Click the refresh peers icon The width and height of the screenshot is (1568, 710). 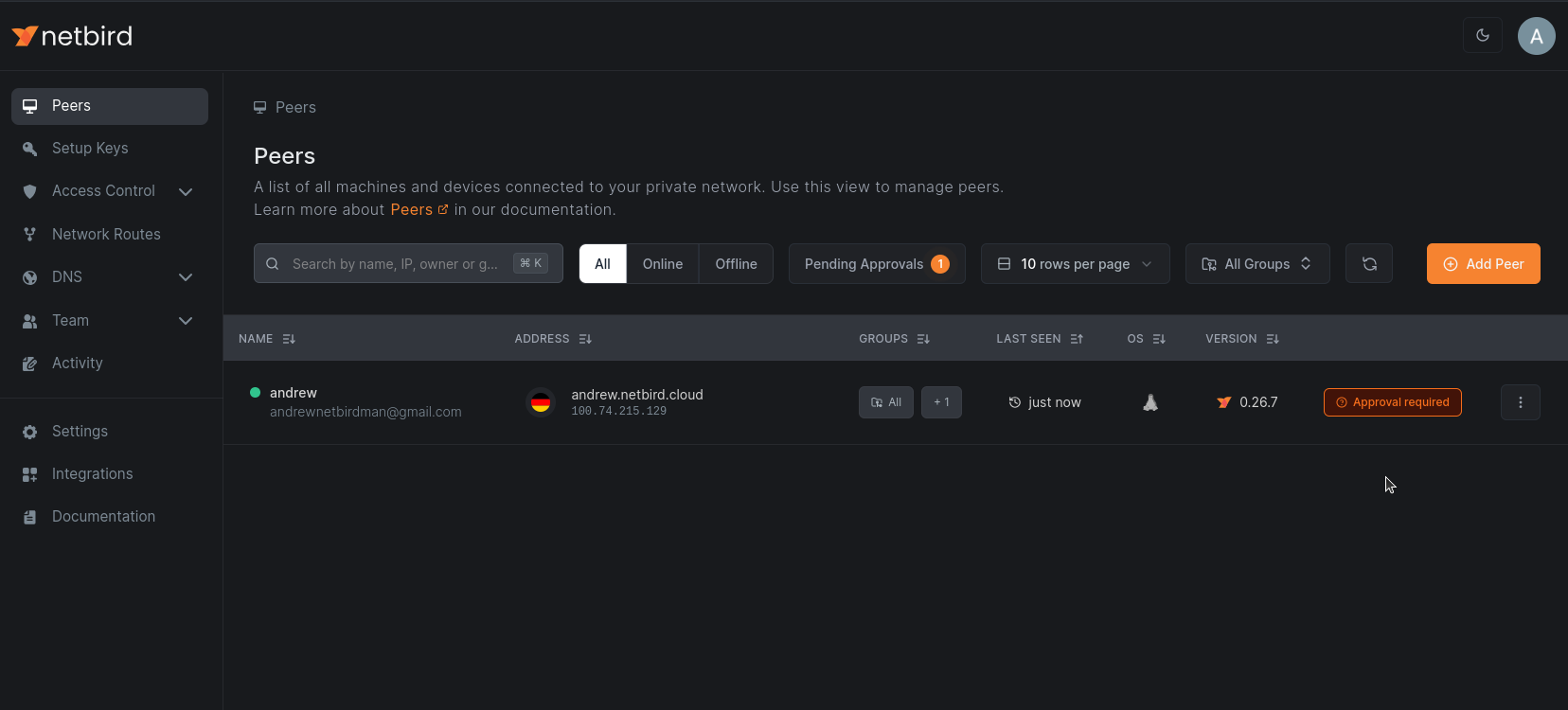tap(1368, 264)
